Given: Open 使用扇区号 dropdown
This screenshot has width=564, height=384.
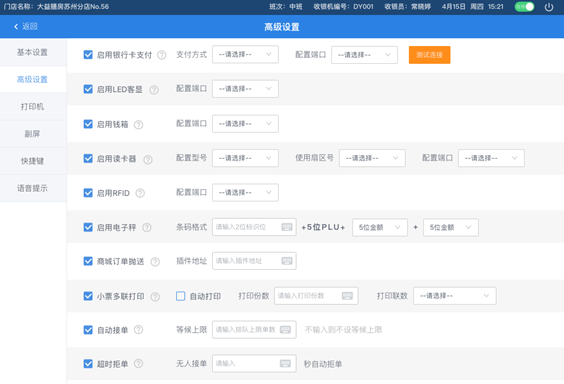Looking at the screenshot, I should (372, 158).
